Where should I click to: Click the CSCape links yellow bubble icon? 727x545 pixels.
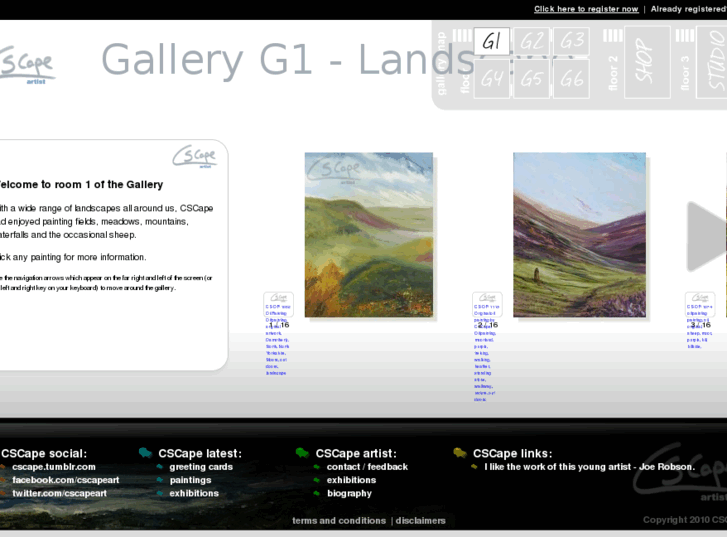pyautogui.click(x=459, y=453)
